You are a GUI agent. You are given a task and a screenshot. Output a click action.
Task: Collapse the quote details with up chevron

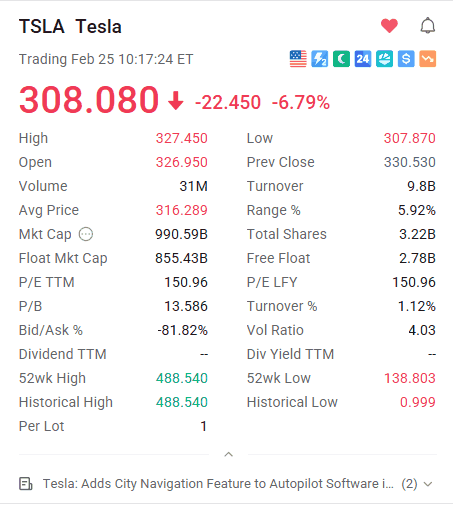click(x=229, y=454)
